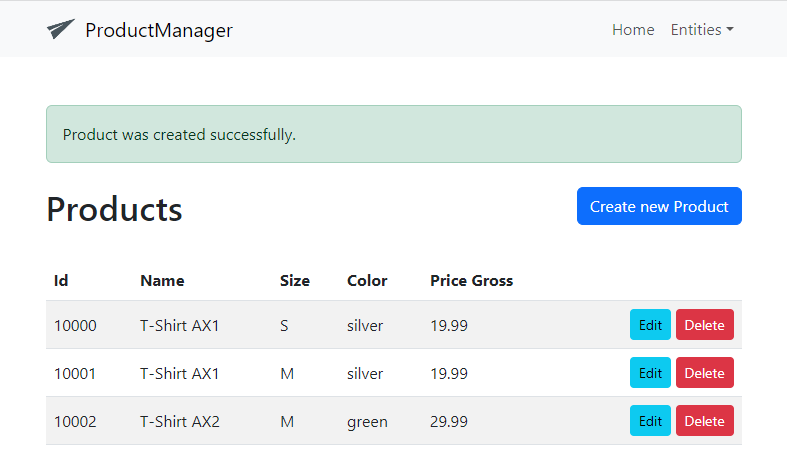
Task: Click the Size column header
Action: (295, 280)
